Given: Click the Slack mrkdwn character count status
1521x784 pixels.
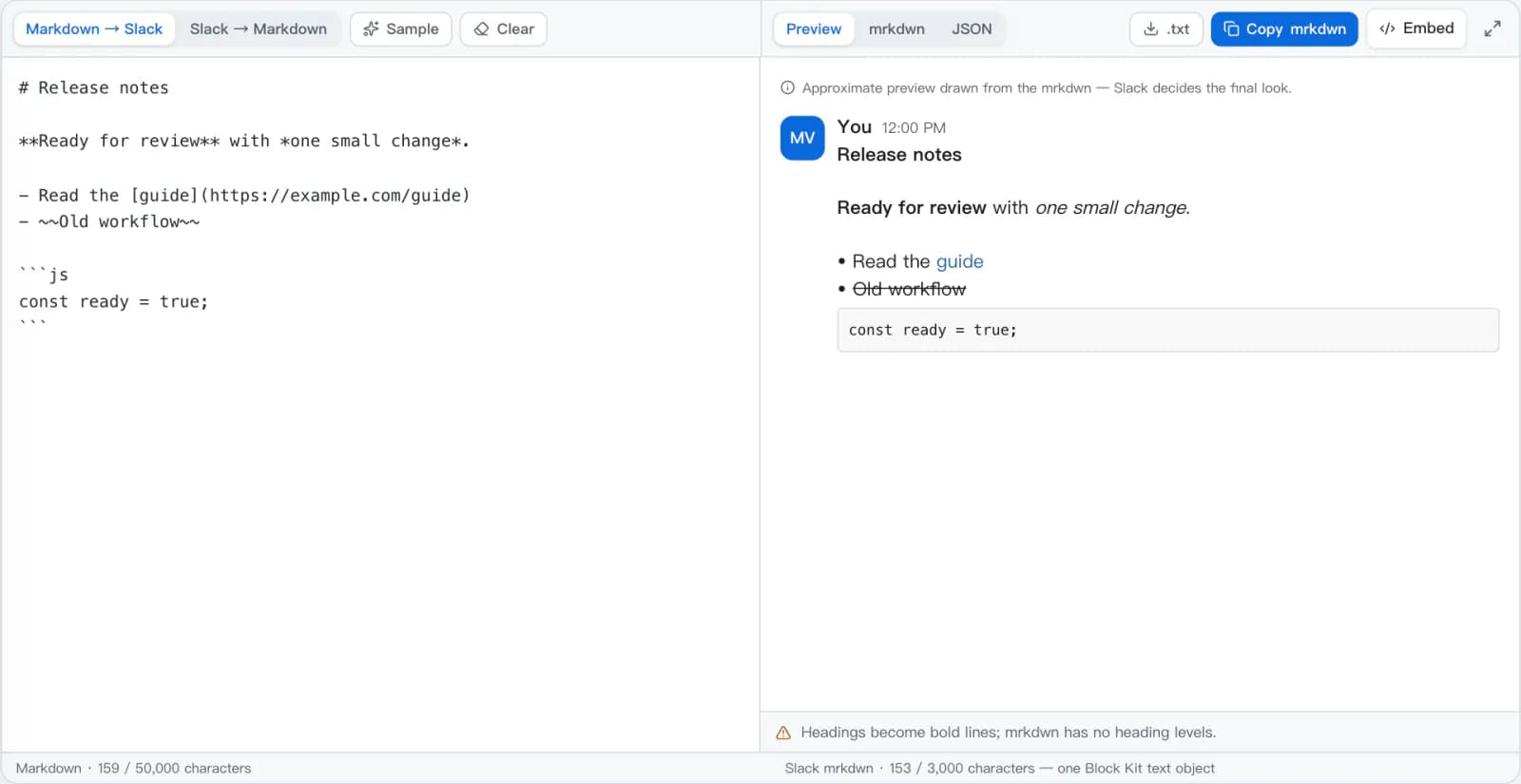Looking at the screenshot, I should [1000, 768].
